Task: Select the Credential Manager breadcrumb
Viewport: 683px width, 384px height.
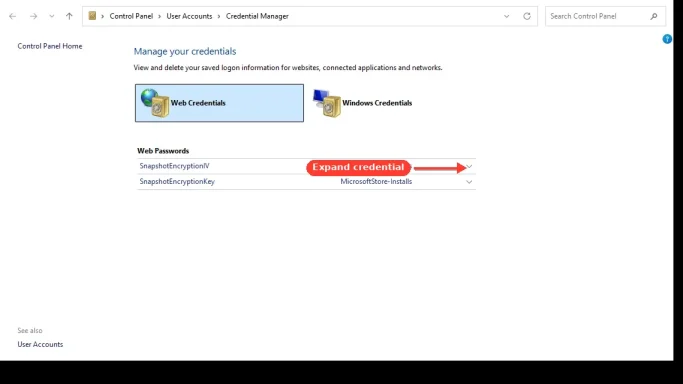Action: (x=257, y=16)
